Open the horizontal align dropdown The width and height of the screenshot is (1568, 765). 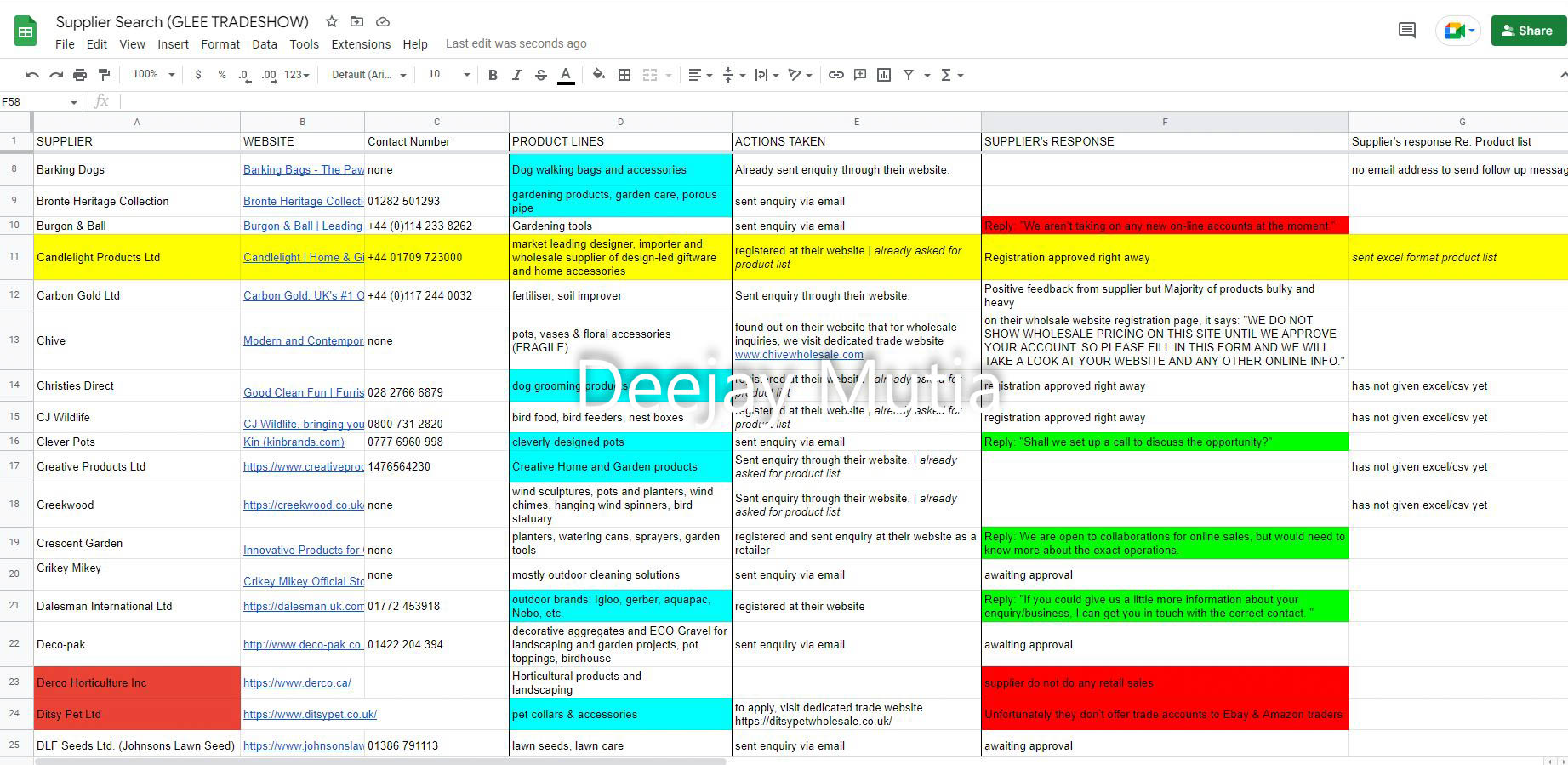(700, 75)
